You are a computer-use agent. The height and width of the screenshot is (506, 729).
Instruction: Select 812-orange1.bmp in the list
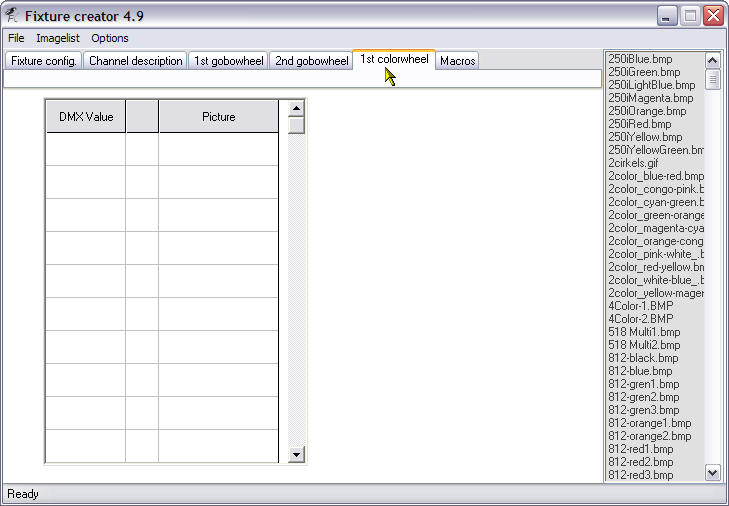[x=649, y=423]
